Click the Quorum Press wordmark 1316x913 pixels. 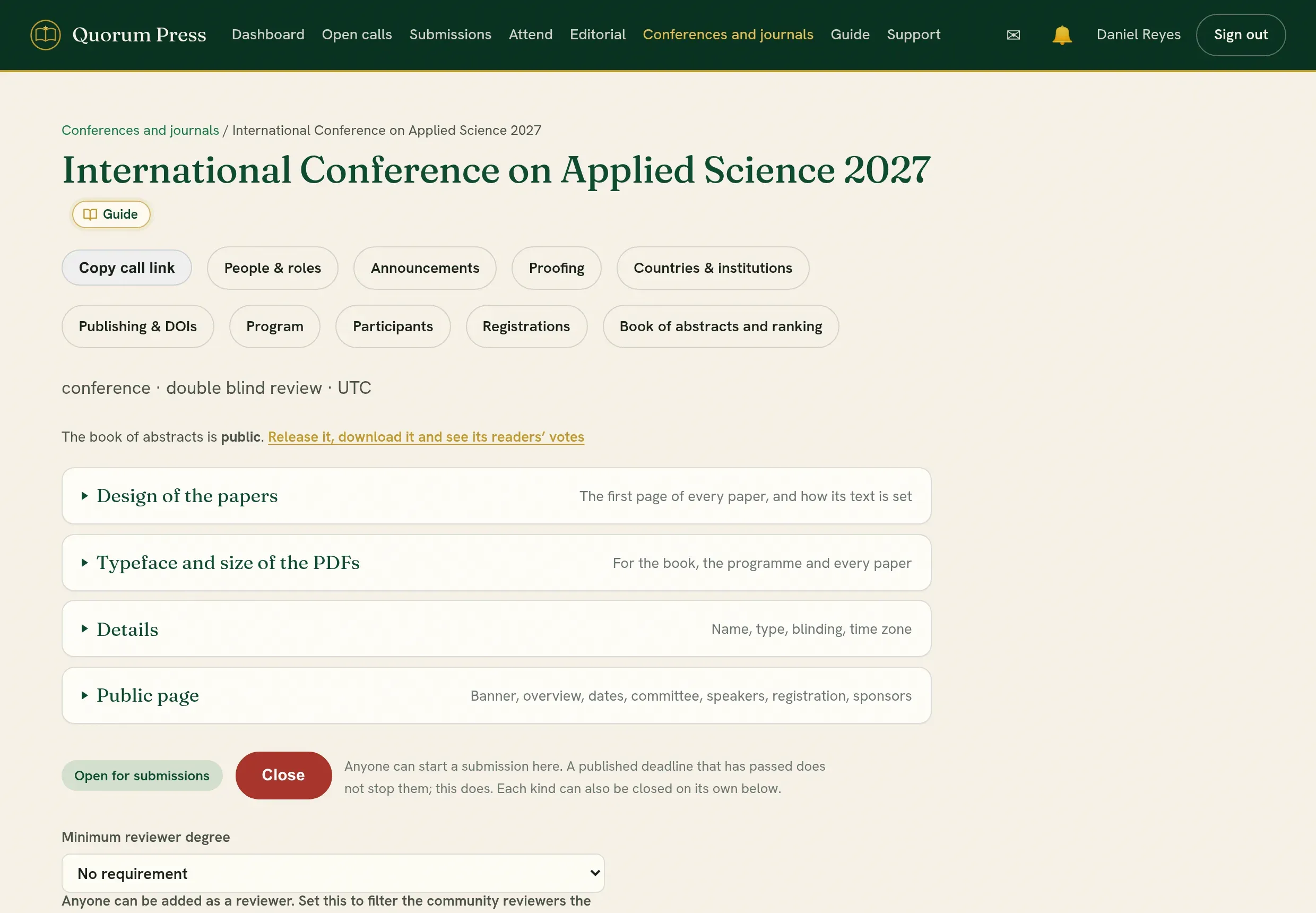tap(139, 35)
